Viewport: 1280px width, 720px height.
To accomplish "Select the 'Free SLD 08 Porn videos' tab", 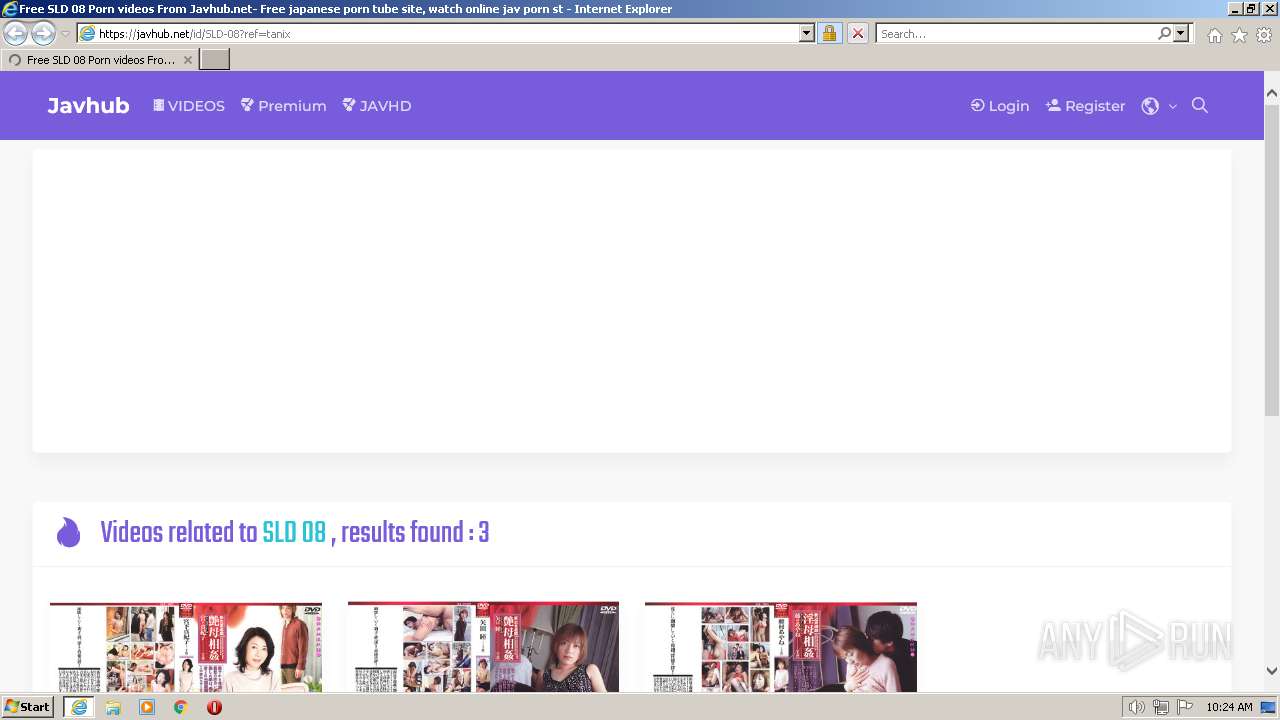I will pos(99,60).
